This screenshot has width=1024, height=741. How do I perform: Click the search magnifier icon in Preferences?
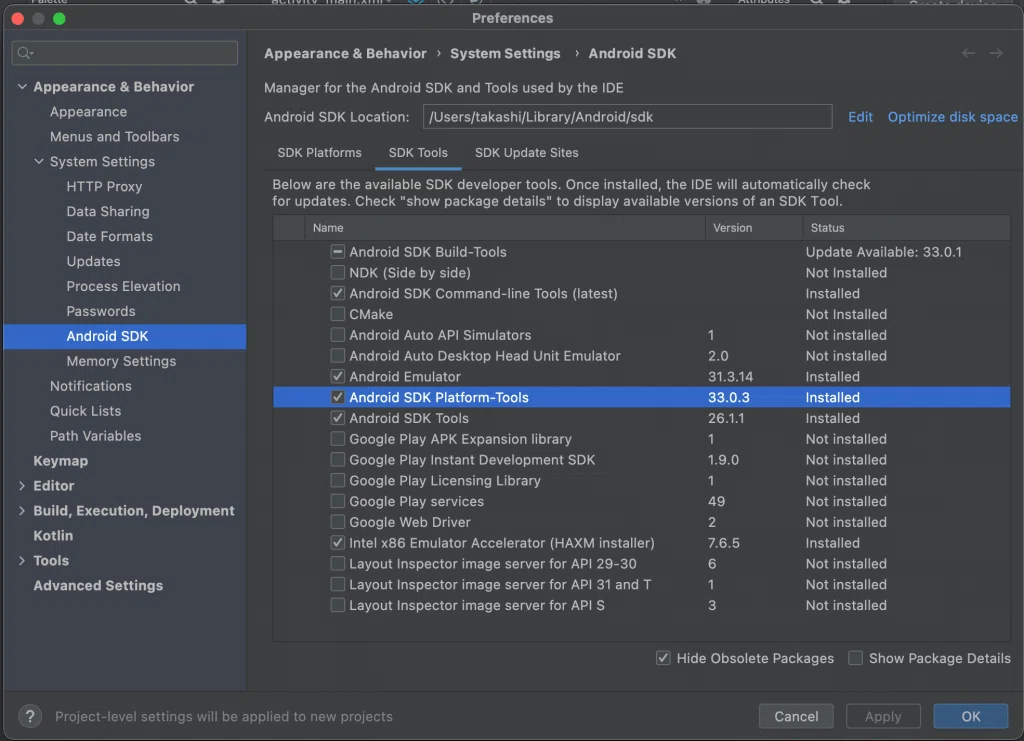coord(25,53)
